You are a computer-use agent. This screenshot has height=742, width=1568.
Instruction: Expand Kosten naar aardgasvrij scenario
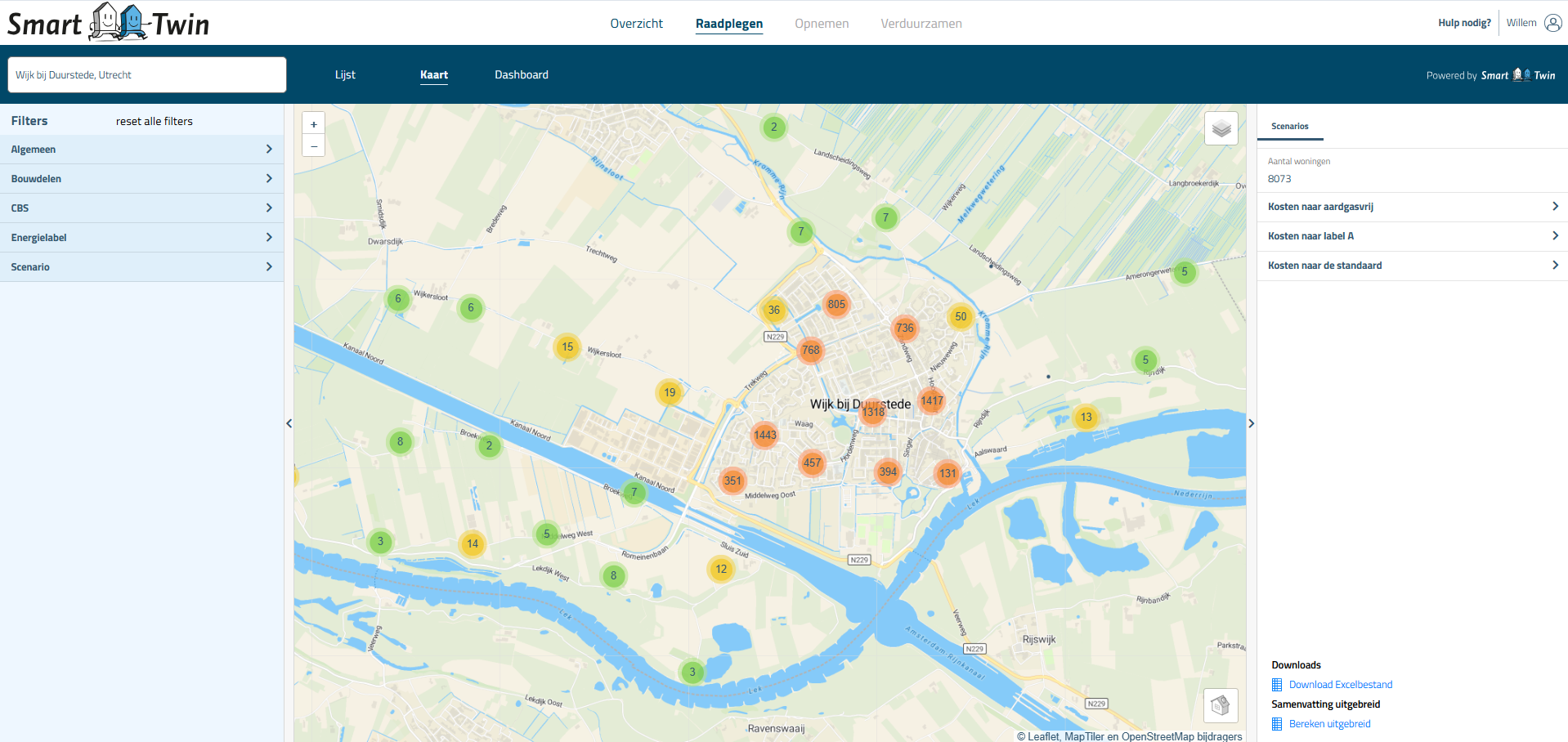tap(1412, 207)
